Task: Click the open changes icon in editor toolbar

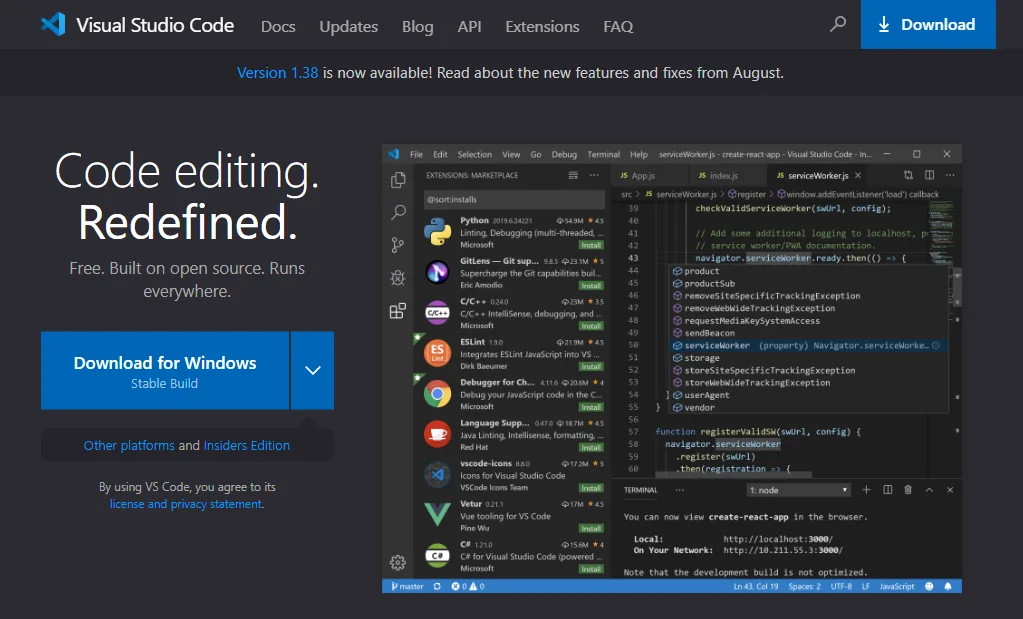Action: [908, 175]
